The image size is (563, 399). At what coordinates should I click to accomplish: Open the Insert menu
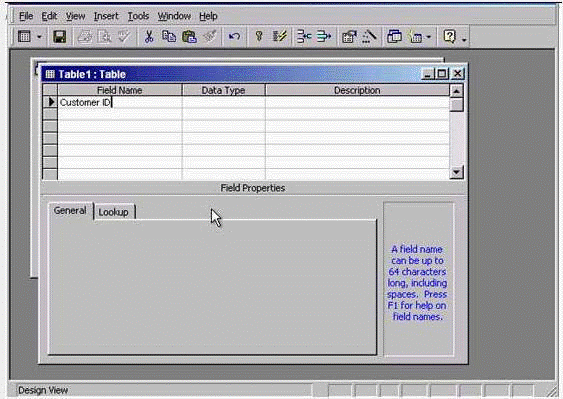pyautogui.click(x=106, y=16)
